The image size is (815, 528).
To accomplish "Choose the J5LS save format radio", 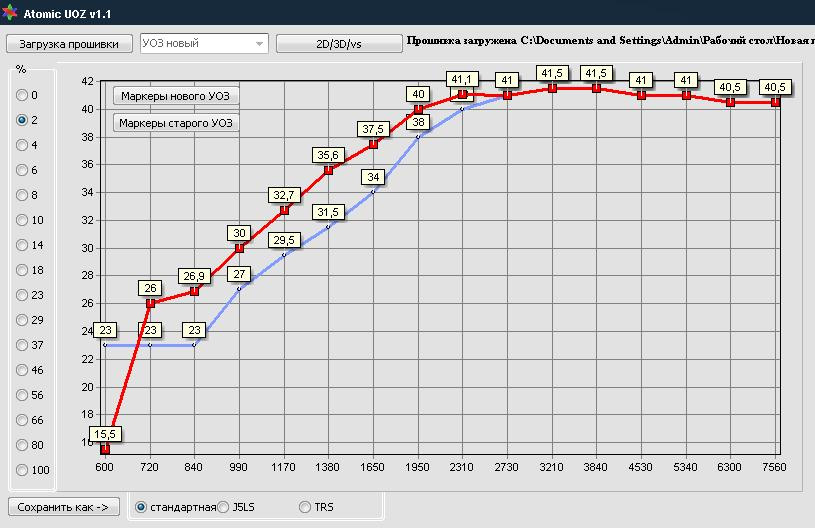I will click(x=223, y=507).
